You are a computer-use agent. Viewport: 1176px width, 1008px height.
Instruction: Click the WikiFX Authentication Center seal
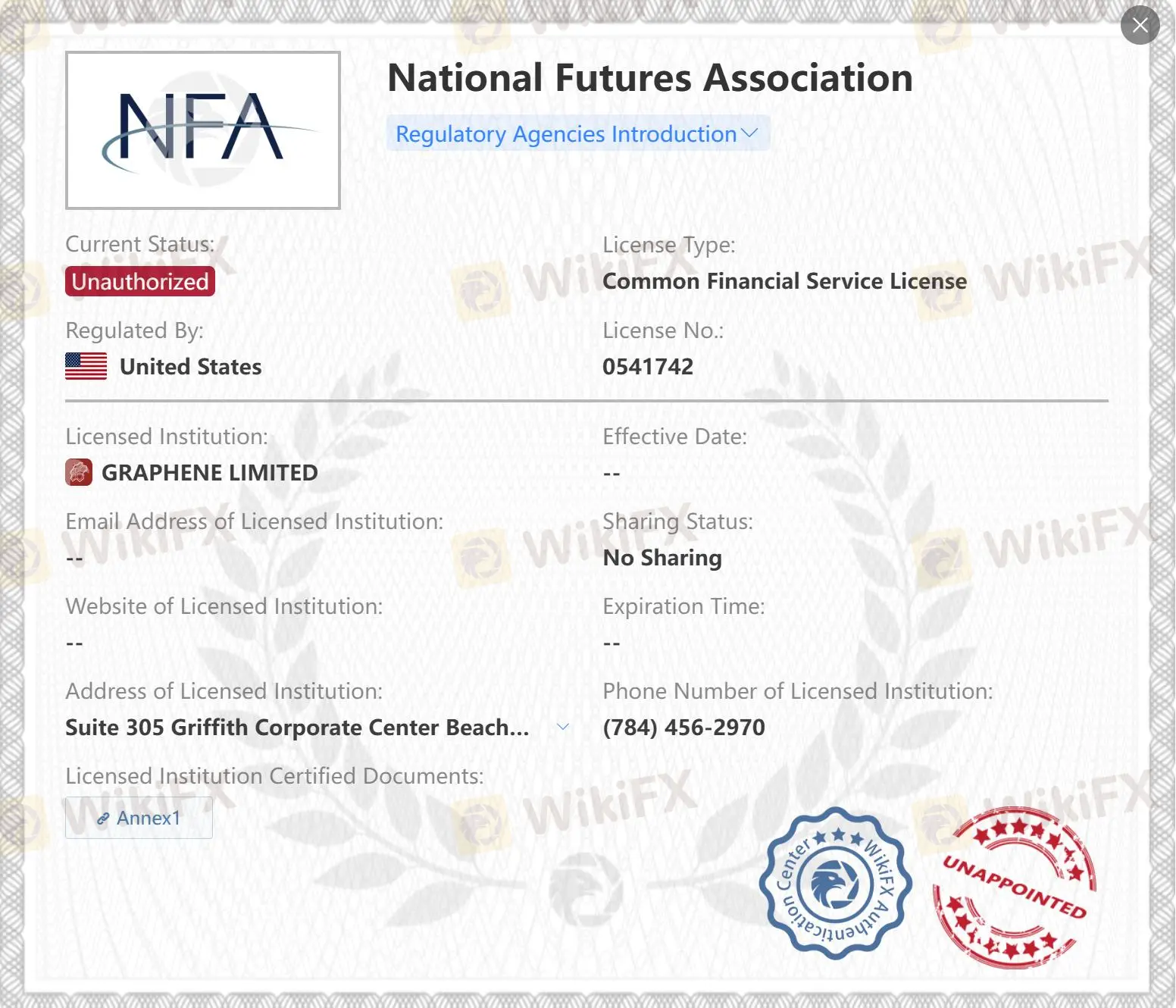[835, 883]
